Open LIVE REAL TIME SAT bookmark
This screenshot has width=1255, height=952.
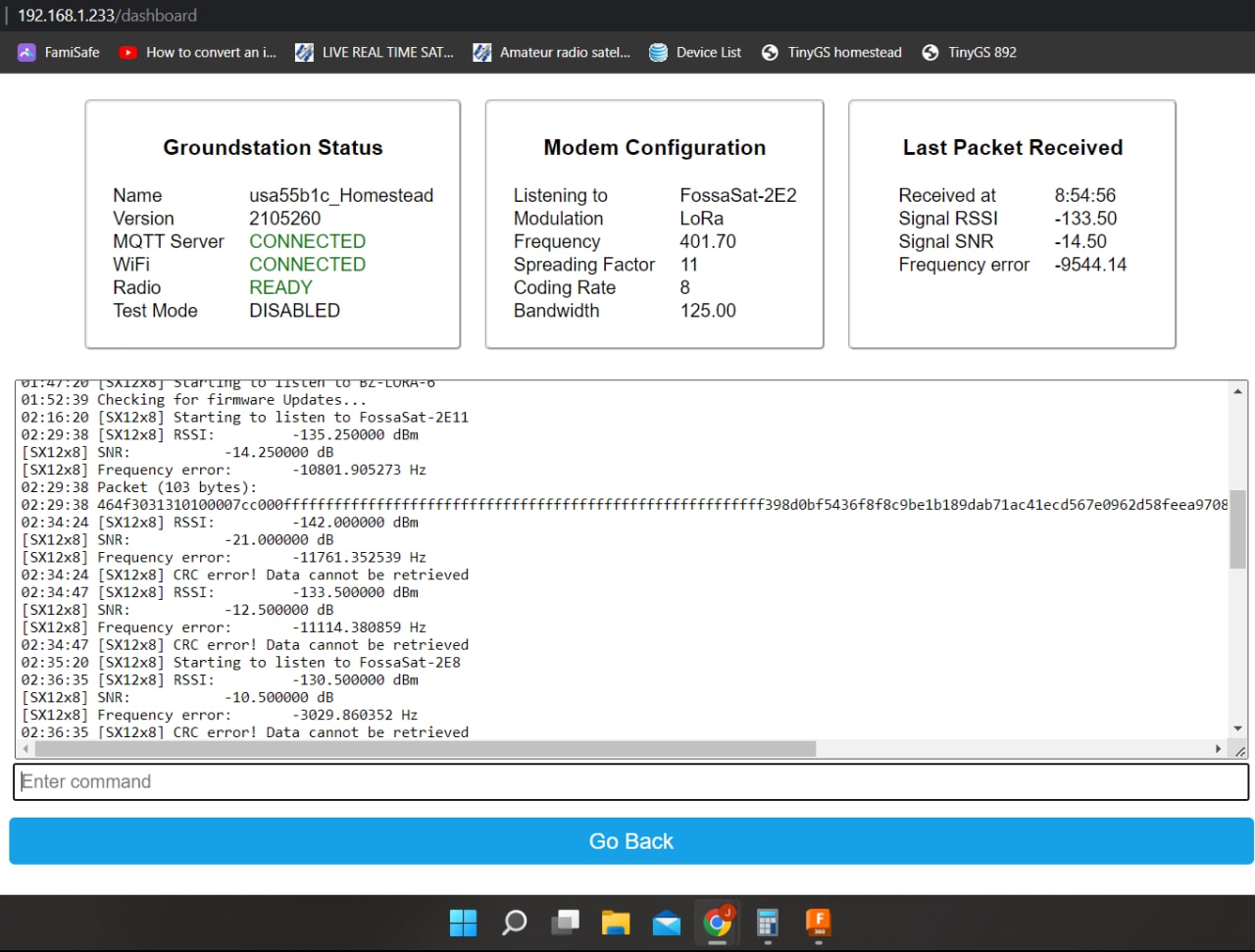(x=375, y=53)
